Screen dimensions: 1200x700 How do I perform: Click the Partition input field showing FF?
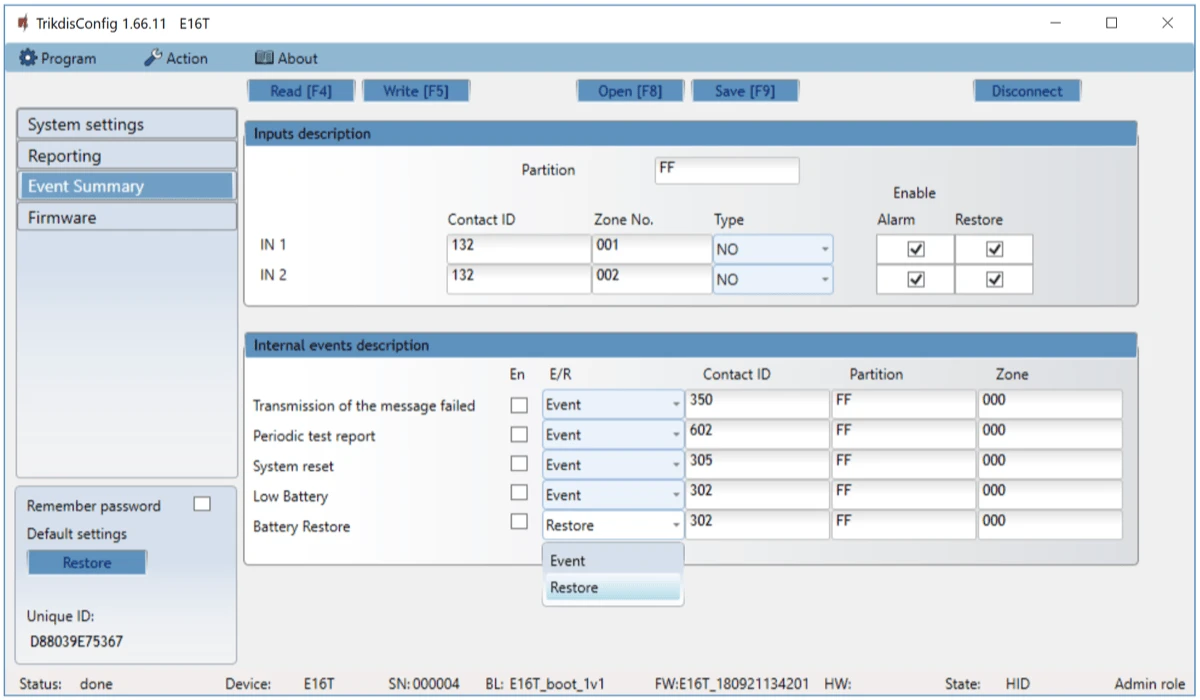point(727,170)
